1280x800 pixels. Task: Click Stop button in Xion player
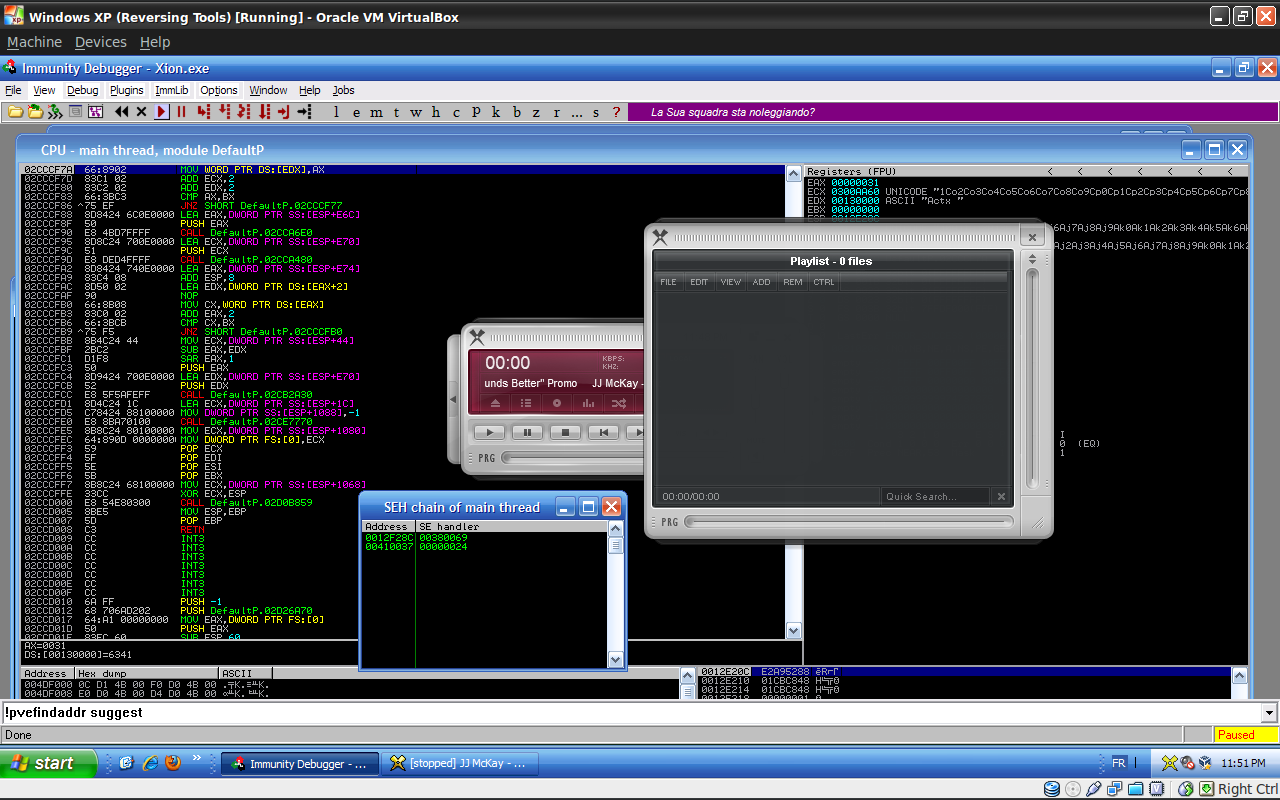tap(565, 432)
